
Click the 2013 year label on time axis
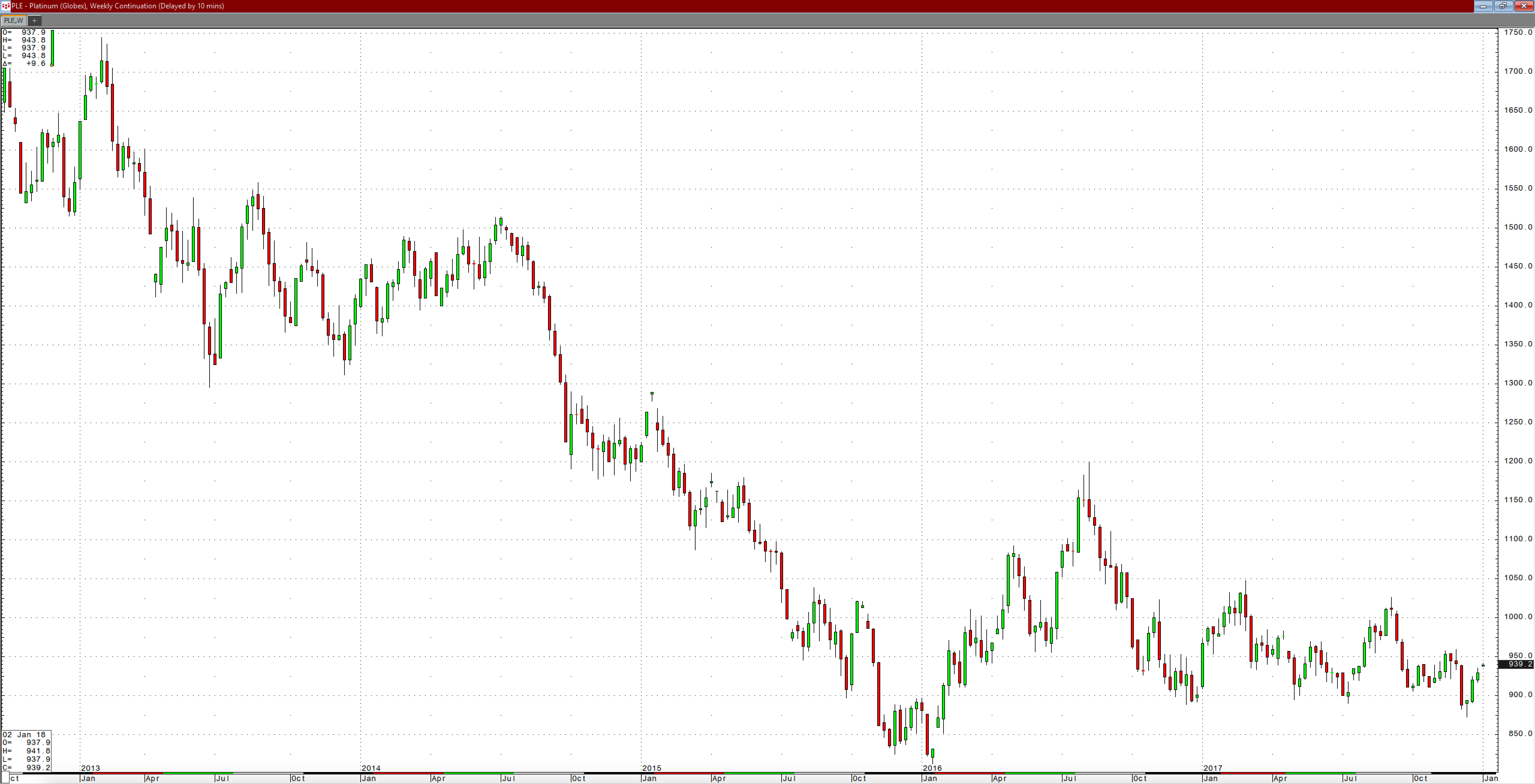point(91,768)
